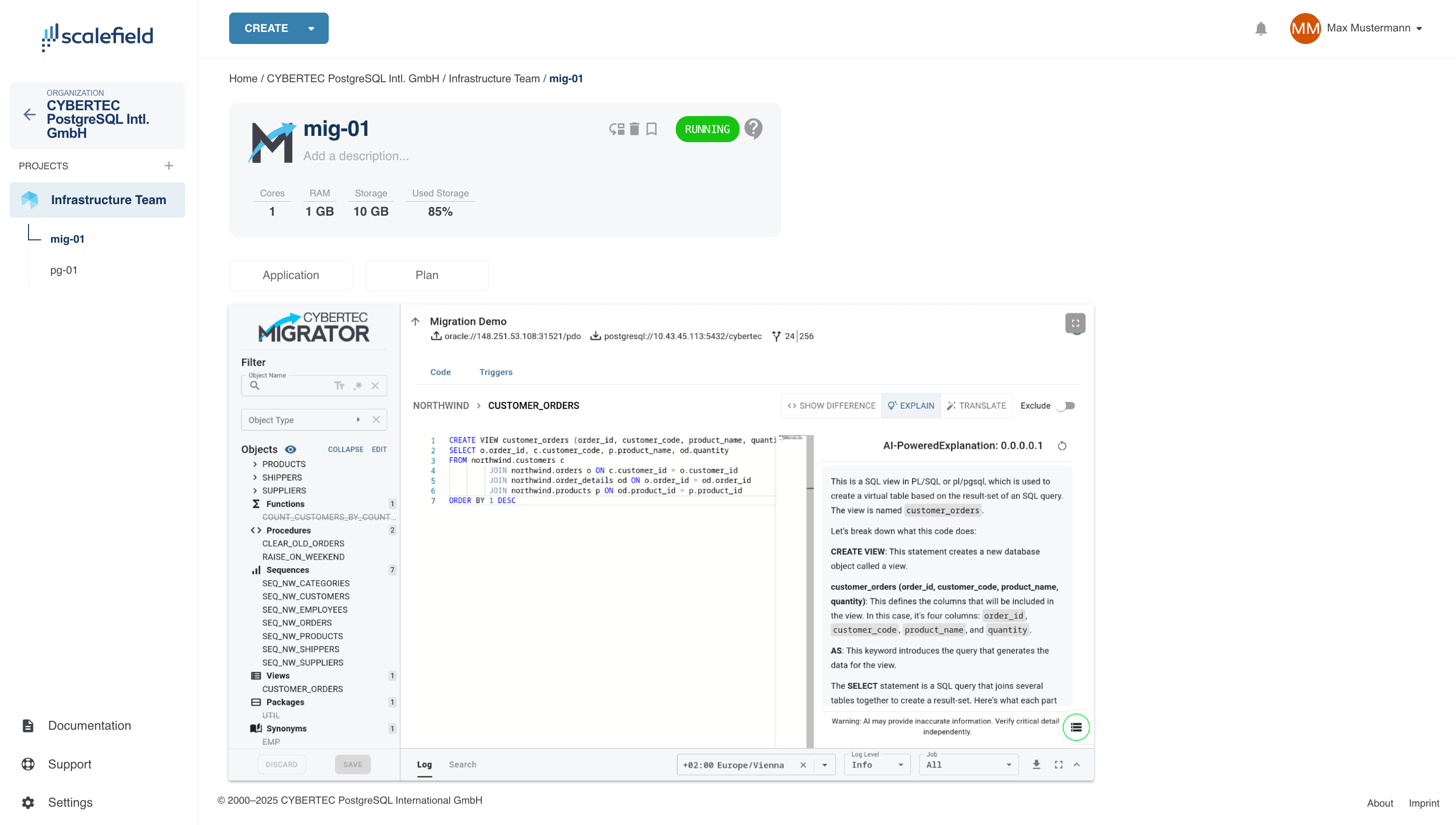Toggle case-sensitive match in Object Name filter
Screen dimensions: 1456x825
click(x=339, y=386)
